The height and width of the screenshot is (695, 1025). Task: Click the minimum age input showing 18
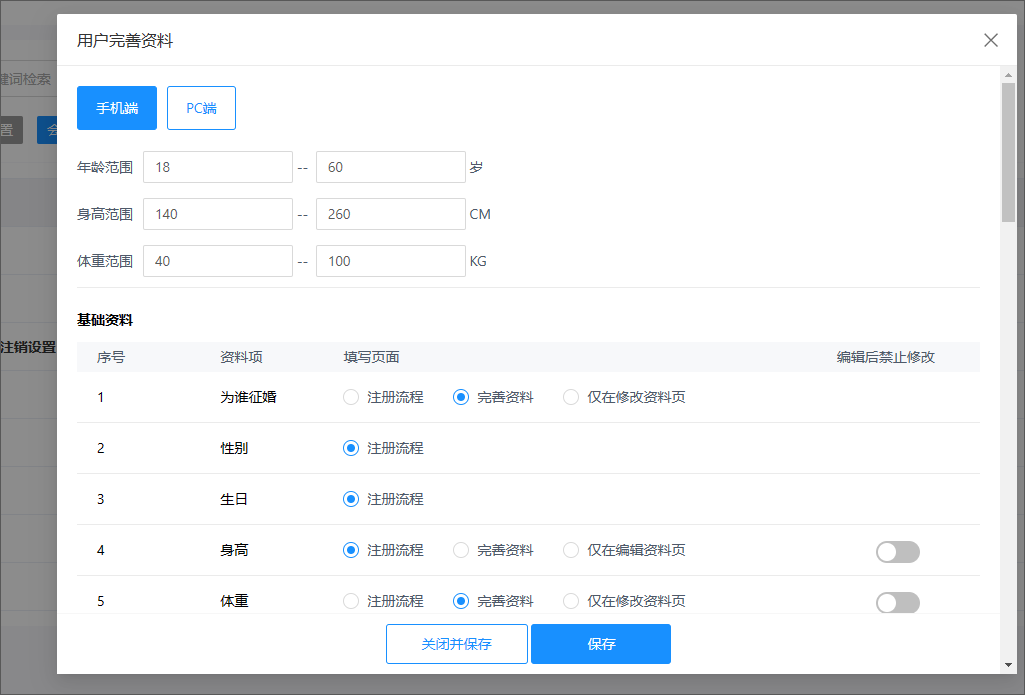[x=217, y=167]
